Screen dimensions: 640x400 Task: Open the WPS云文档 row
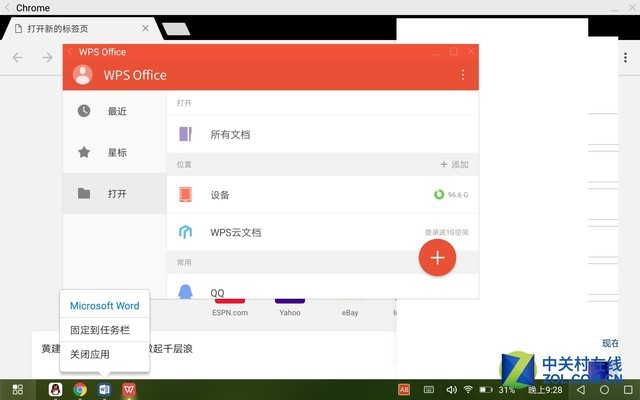click(x=322, y=232)
